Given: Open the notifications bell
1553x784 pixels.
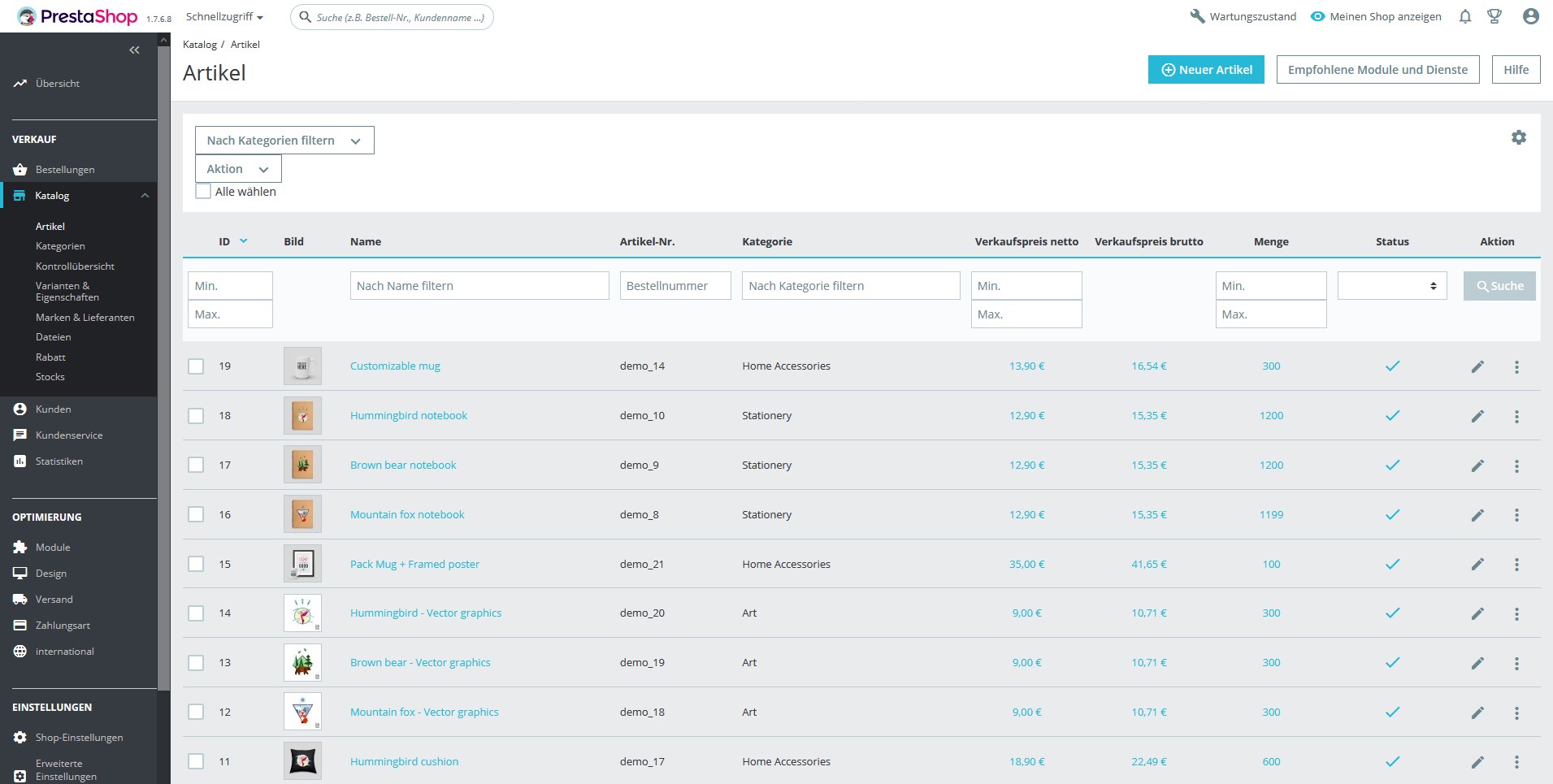Looking at the screenshot, I should tap(1464, 16).
